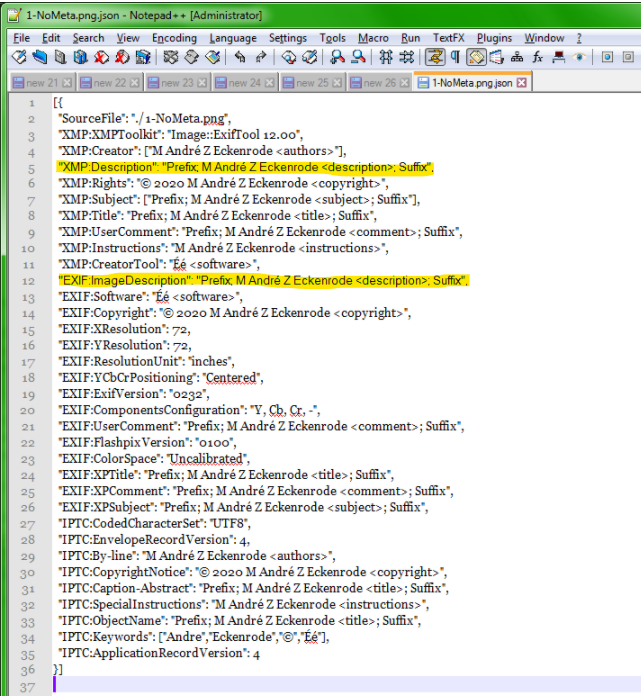Open the Macro menu
This screenshot has width=641, height=696.
tap(373, 38)
